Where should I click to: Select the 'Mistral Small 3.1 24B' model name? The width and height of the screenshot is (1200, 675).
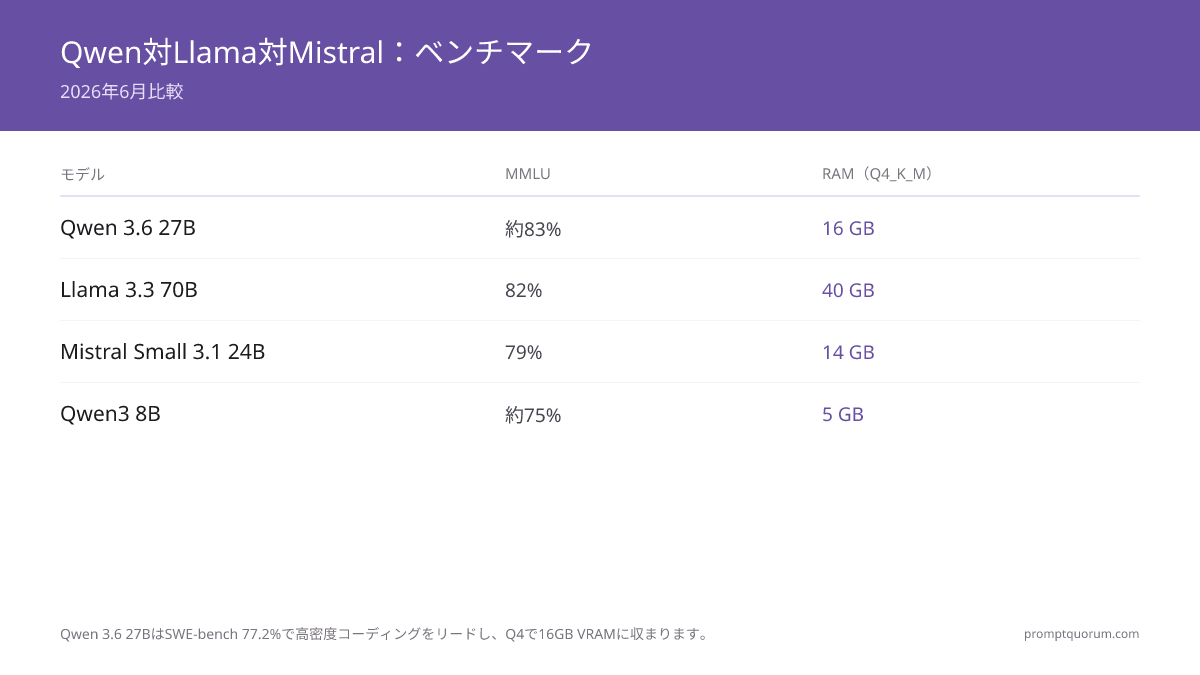[x=162, y=352]
